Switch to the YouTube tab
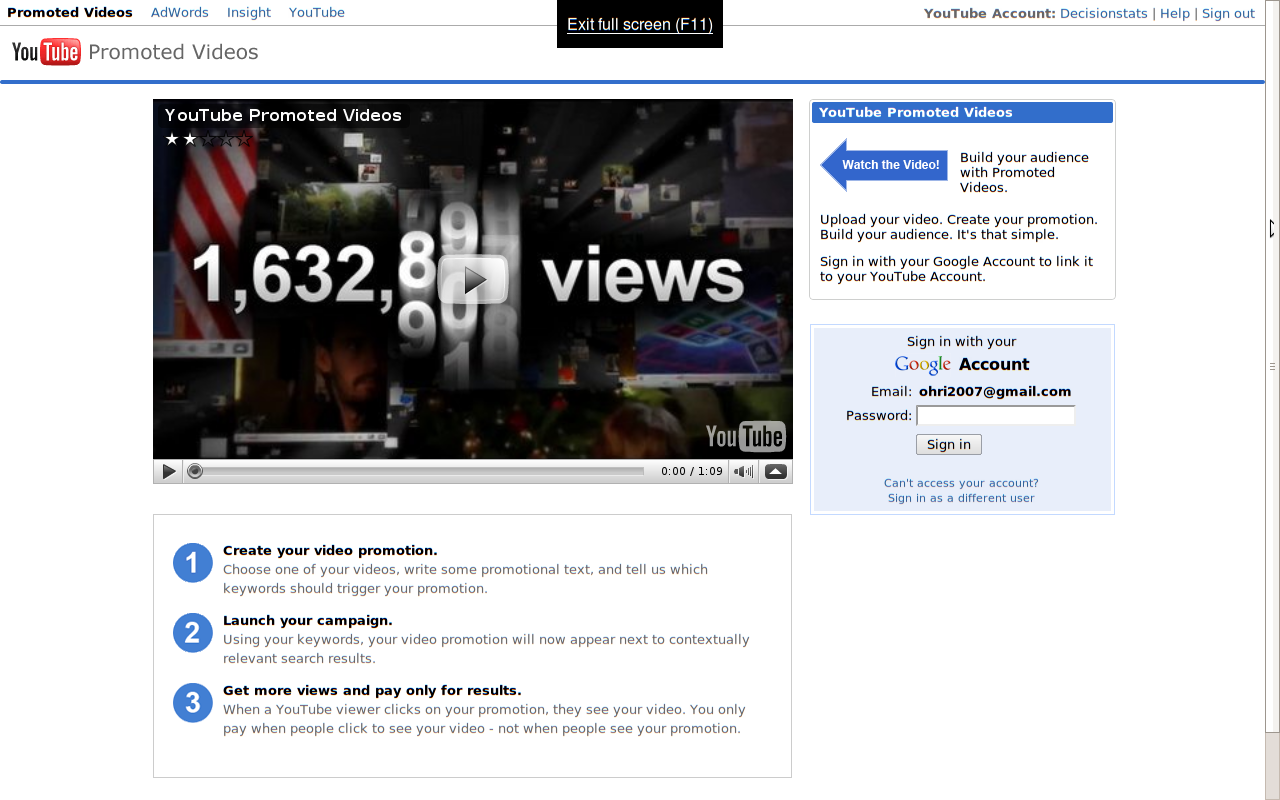This screenshot has width=1280, height=800. pyautogui.click(x=317, y=13)
